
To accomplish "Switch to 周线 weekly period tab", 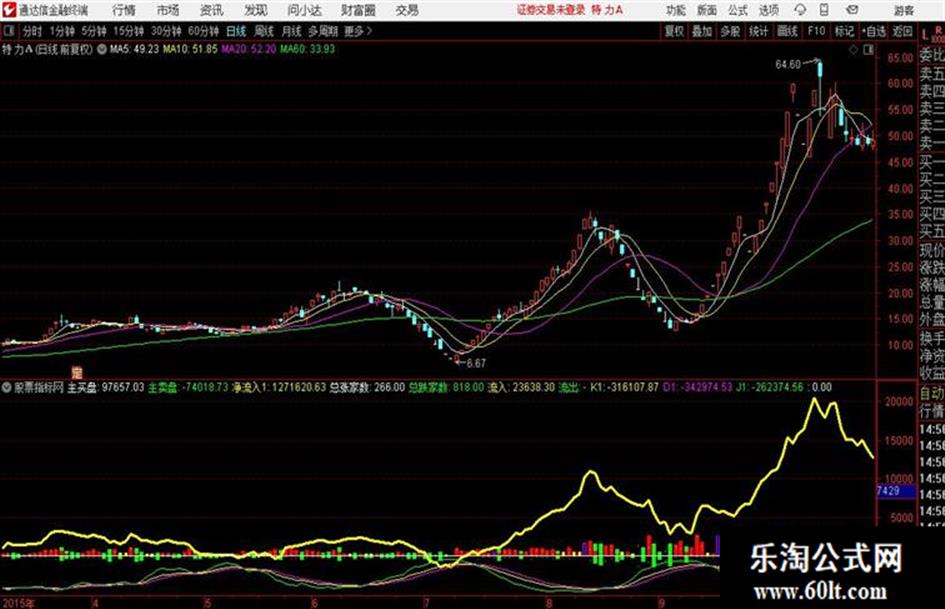I will [x=264, y=31].
